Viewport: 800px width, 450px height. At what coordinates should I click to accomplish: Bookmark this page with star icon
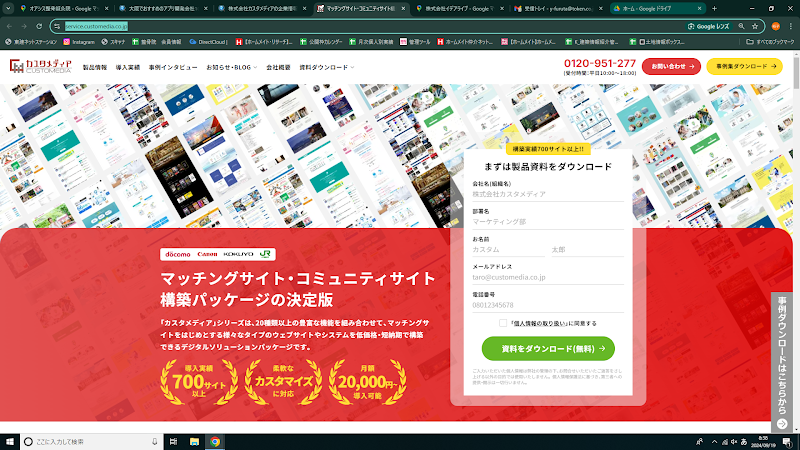(x=755, y=26)
